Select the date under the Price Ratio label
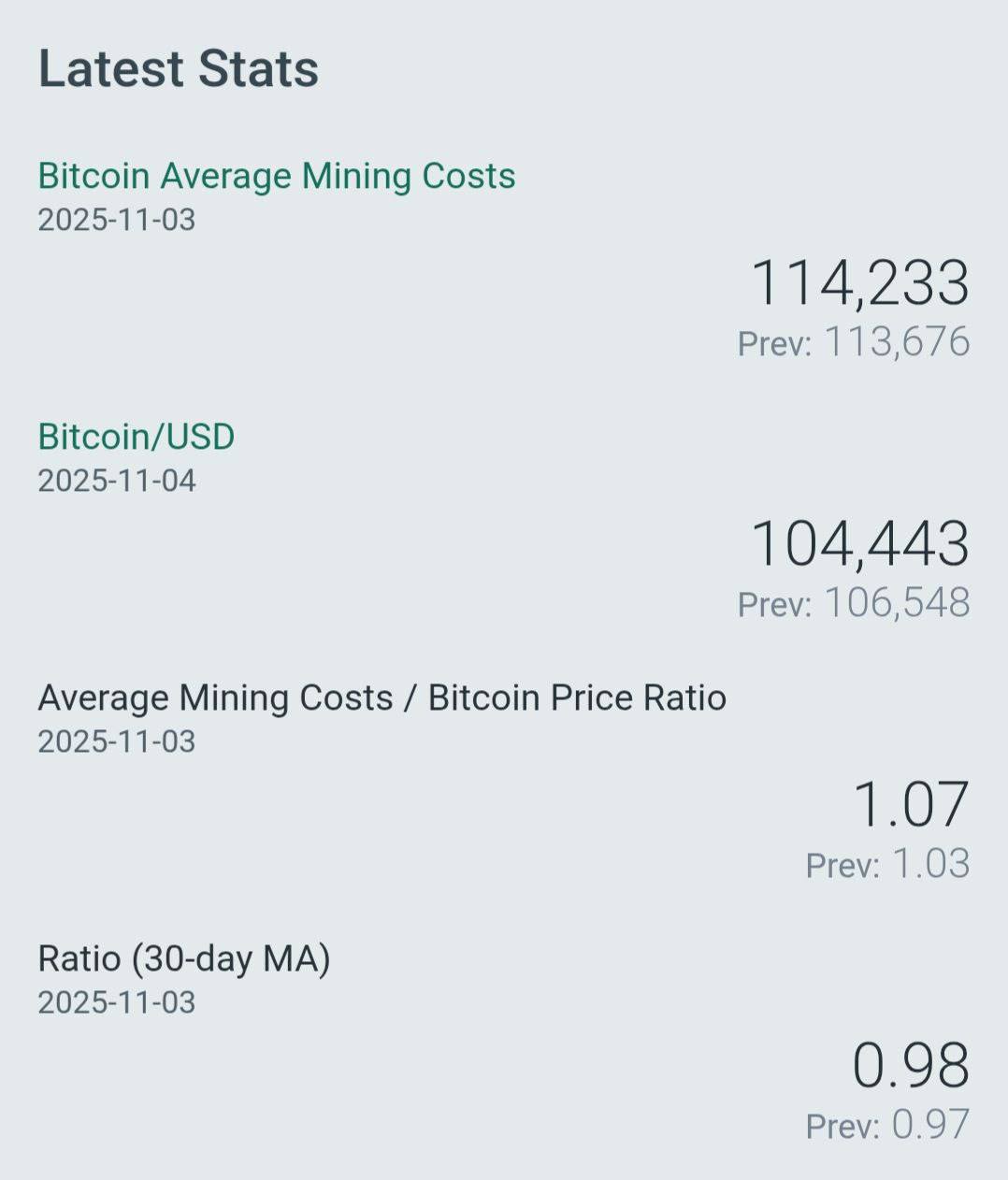This screenshot has width=1008, height=1180. pos(117,741)
